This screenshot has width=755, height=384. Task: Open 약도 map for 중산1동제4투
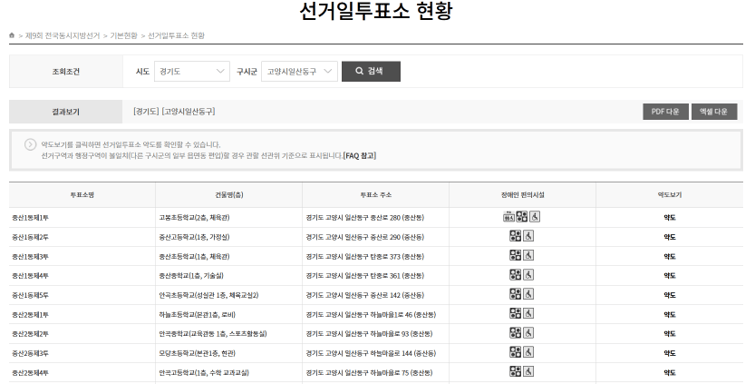(x=669, y=276)
